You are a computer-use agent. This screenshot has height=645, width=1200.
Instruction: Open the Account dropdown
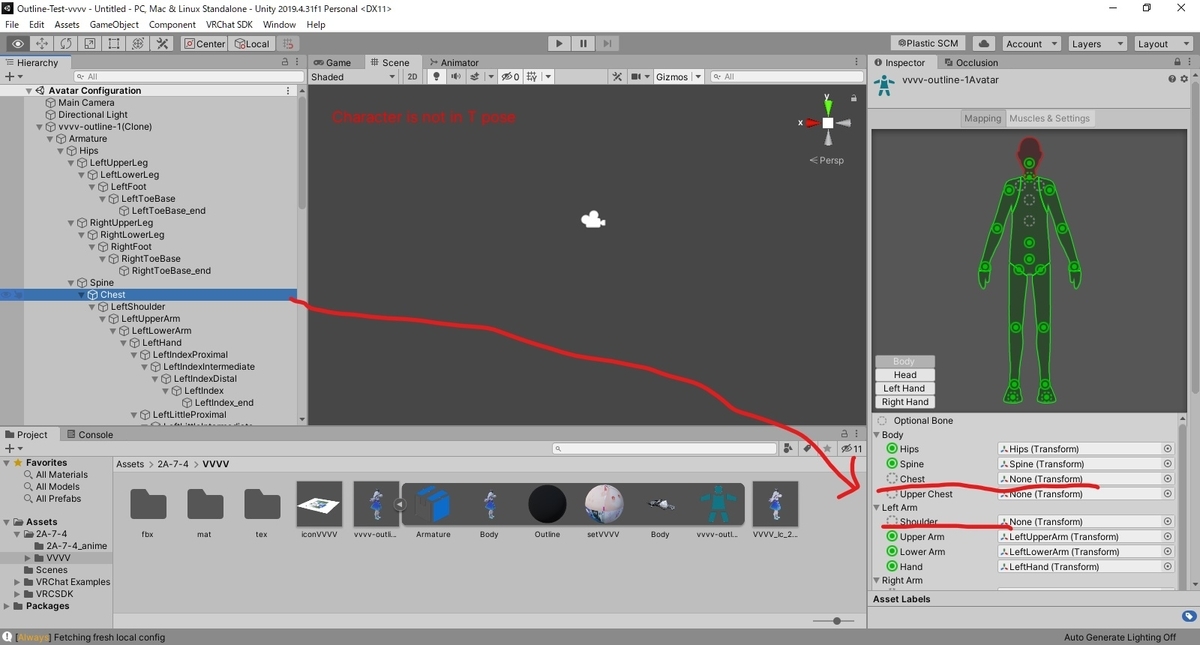[1031, 44]
